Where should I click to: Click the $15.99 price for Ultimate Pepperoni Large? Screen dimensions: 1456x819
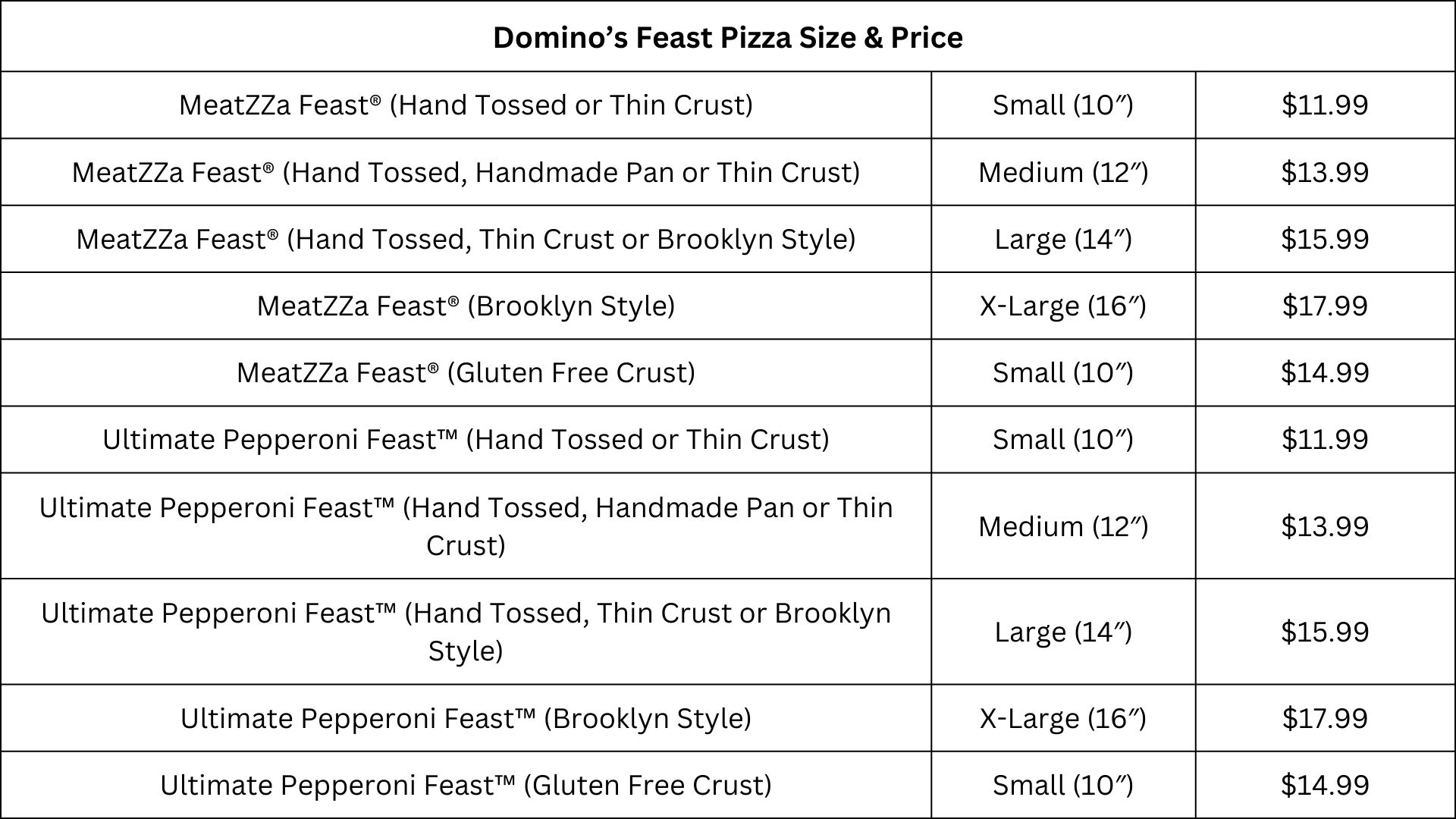click(x=1325, y=632)
